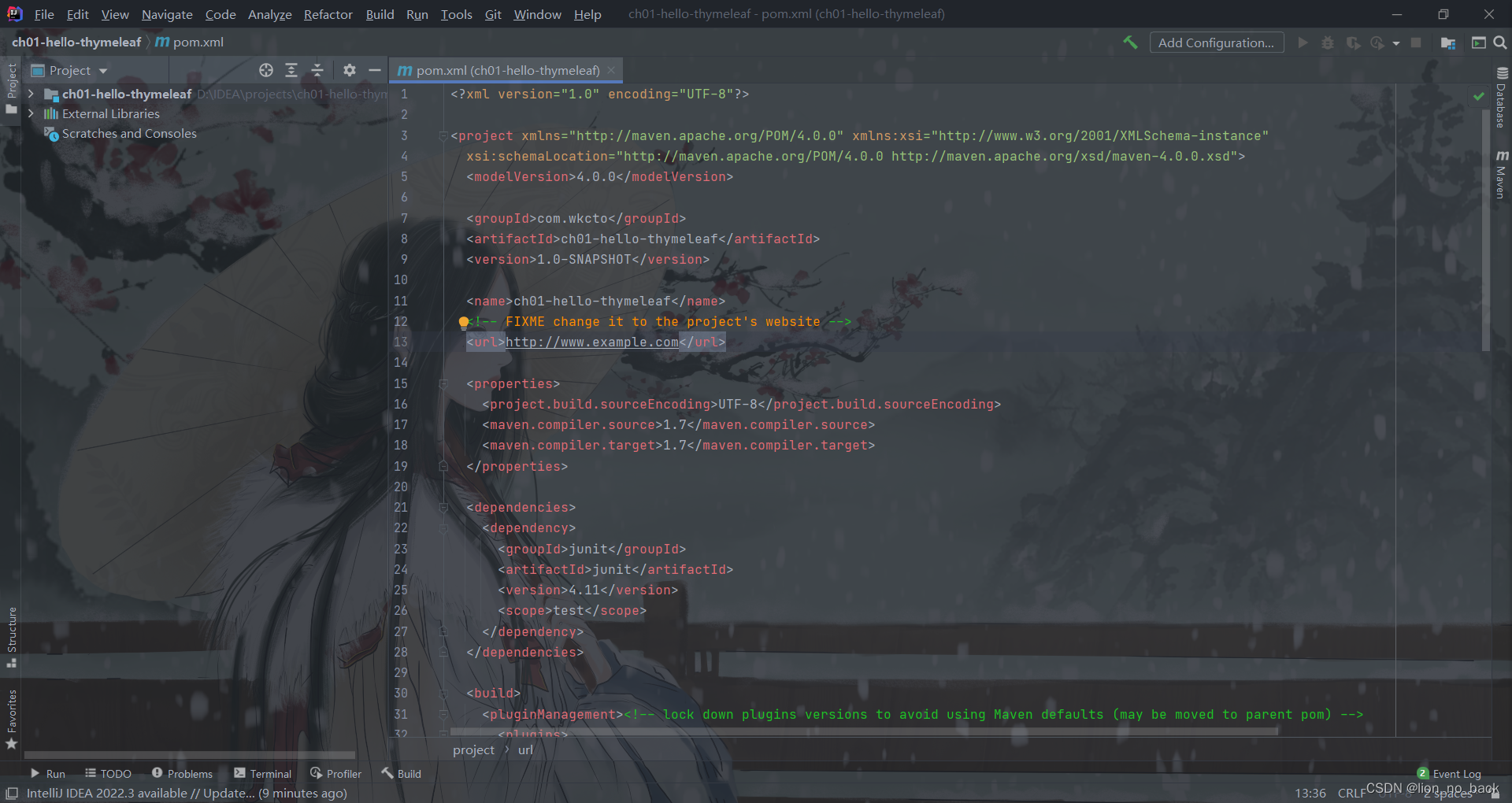
Task: Open Search Everywhere magnifier icon
Action: 1500,43
